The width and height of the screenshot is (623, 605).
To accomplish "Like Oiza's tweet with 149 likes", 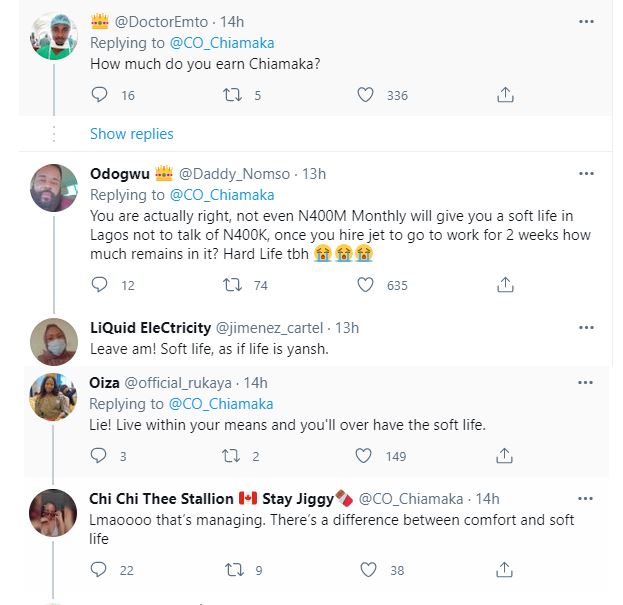I will tap(368, 456).
